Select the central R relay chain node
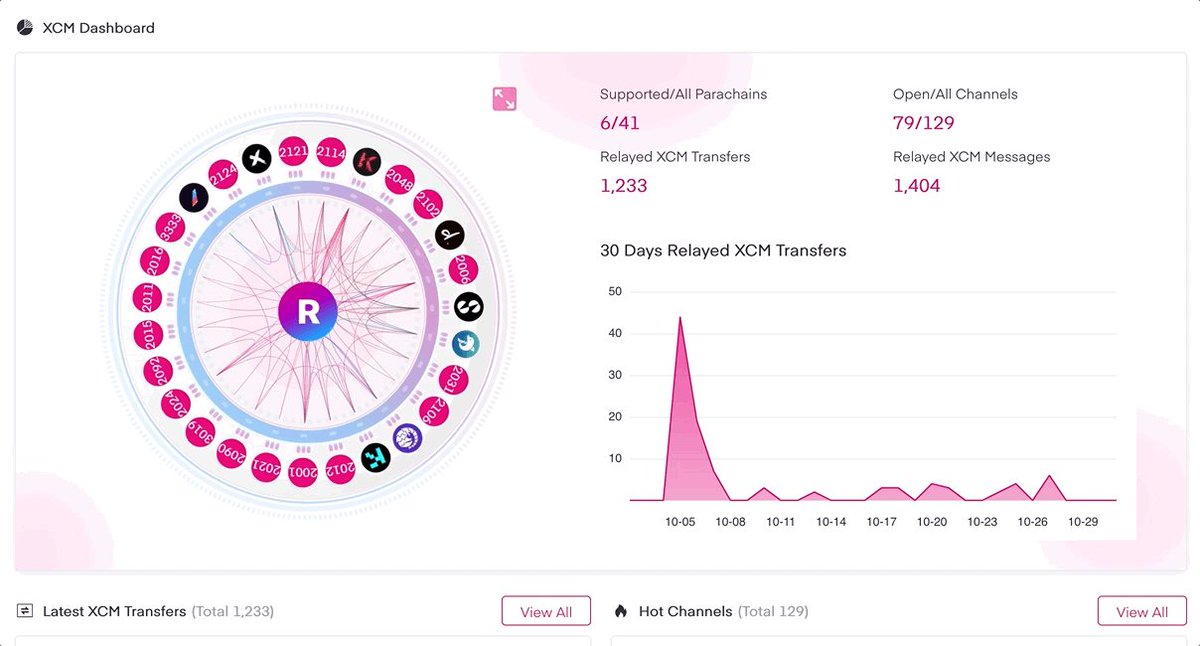1200x646 pixels. click(308, 311)
